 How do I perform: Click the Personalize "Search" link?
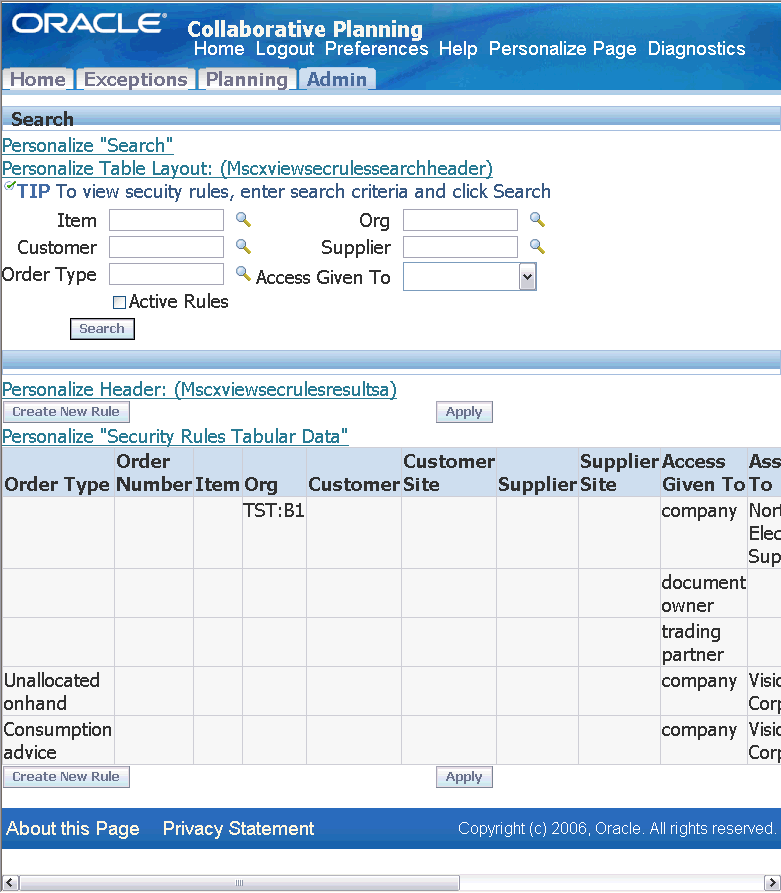tap(88, 146)
